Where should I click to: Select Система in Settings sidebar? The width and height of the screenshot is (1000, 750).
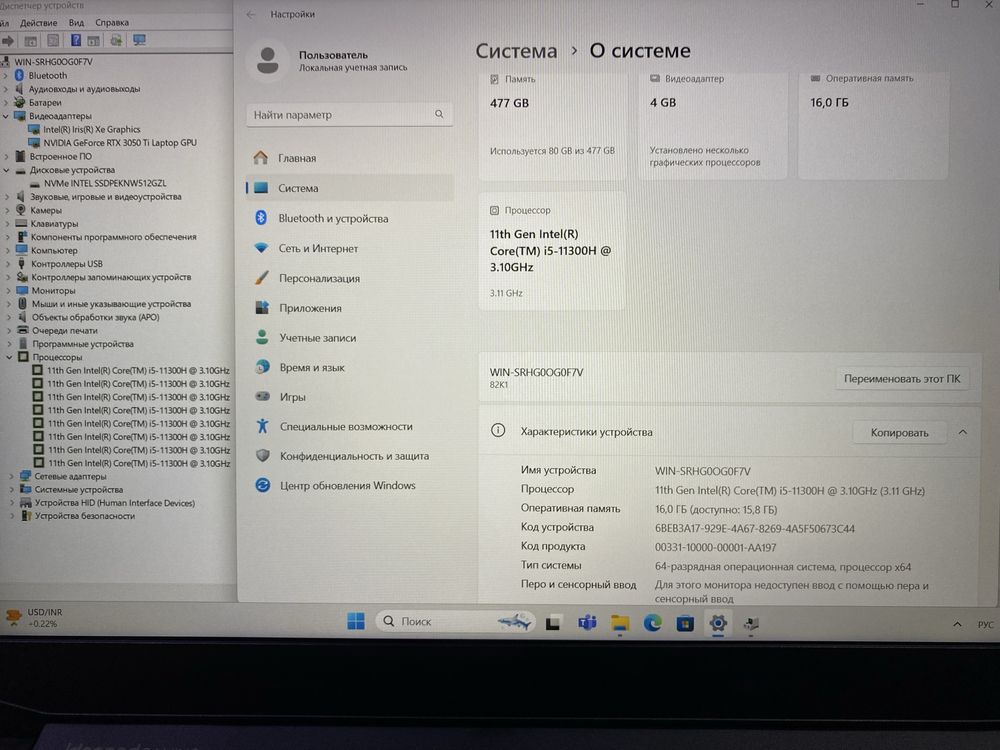[349, 188]
